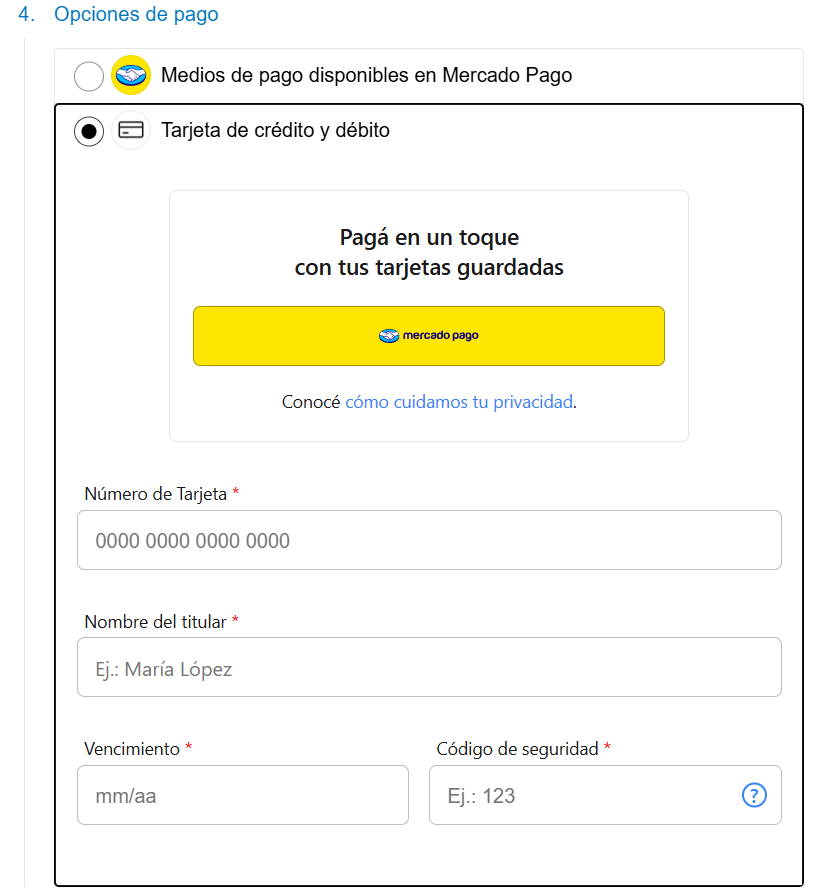Open the 'cómo cuidamos tu privacidad' link

point(459,402)
